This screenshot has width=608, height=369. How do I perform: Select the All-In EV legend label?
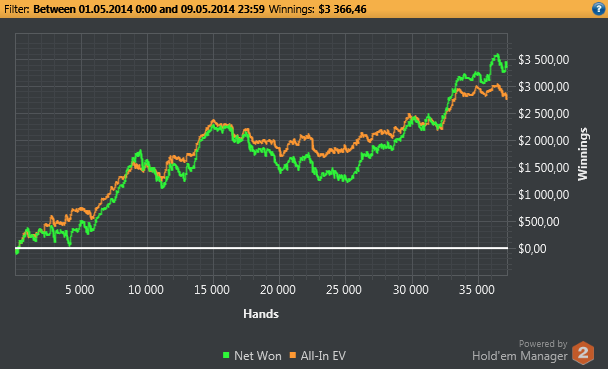click(x=323, y=356)
